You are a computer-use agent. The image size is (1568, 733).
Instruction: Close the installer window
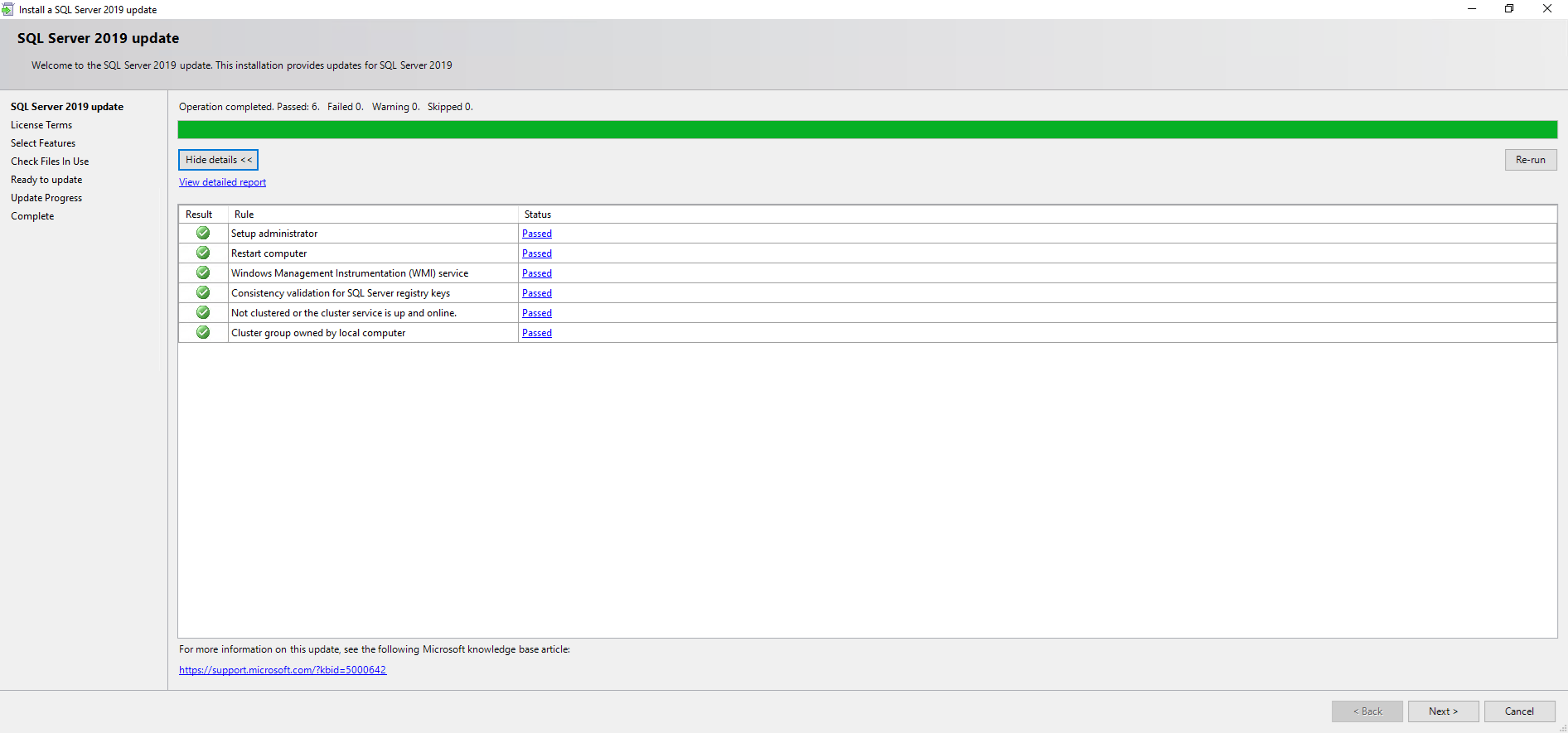1547,9
